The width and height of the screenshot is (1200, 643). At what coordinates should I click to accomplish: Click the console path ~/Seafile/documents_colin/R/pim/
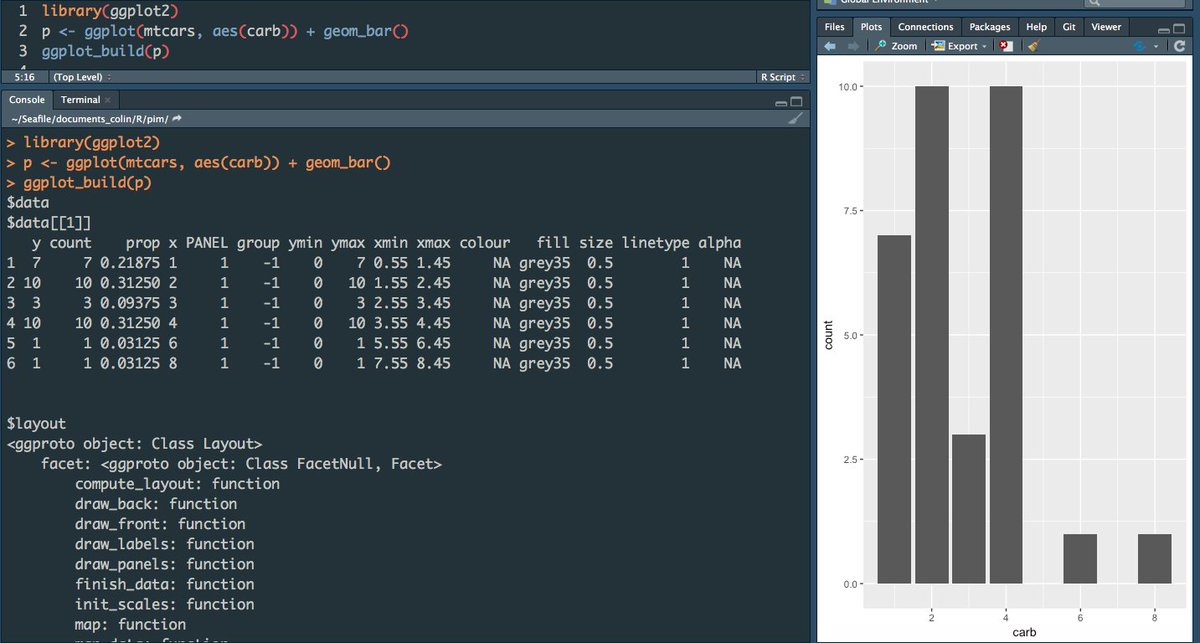coord(89,119)
